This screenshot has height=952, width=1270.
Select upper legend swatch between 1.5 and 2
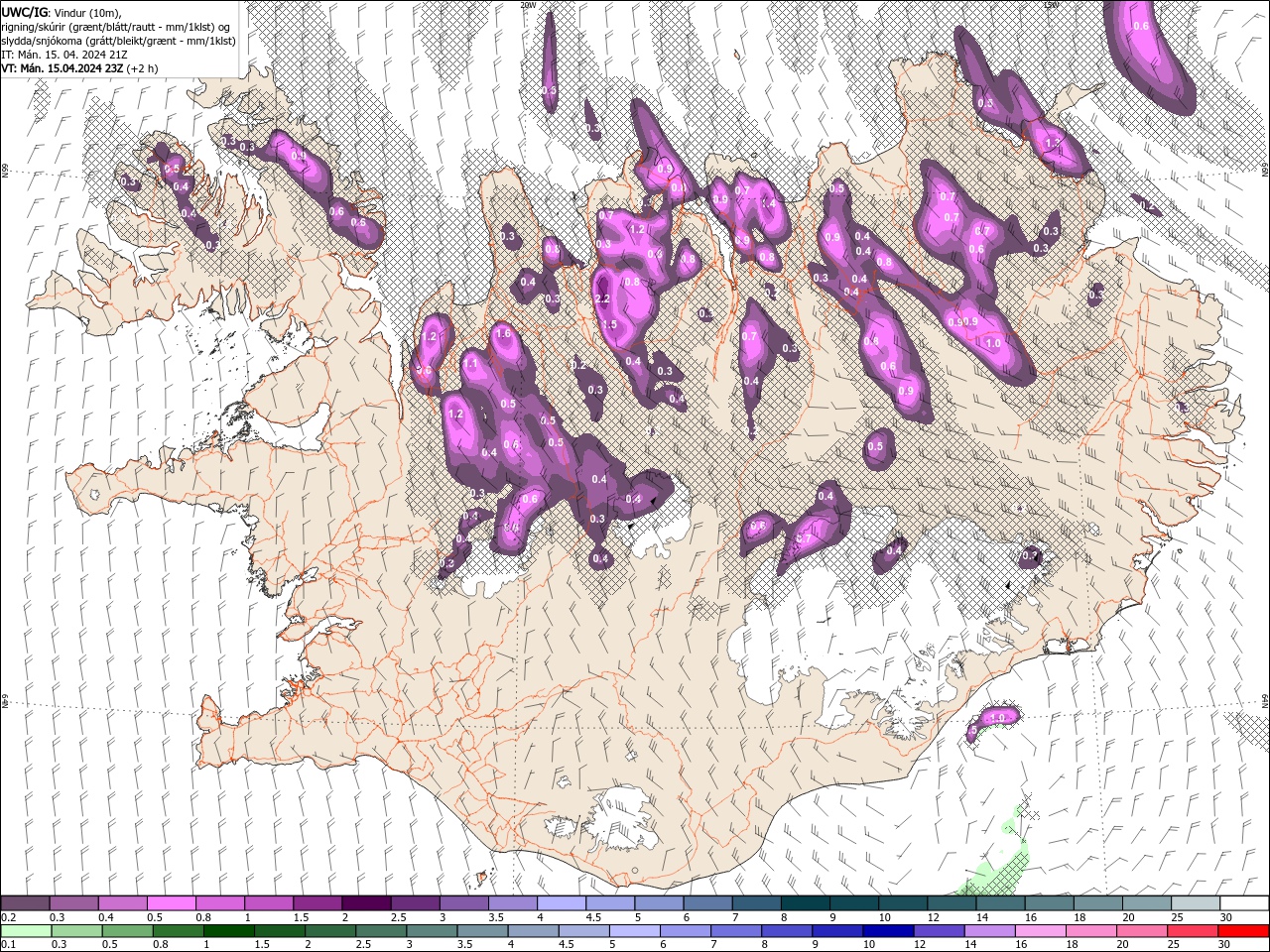[317, 903]
